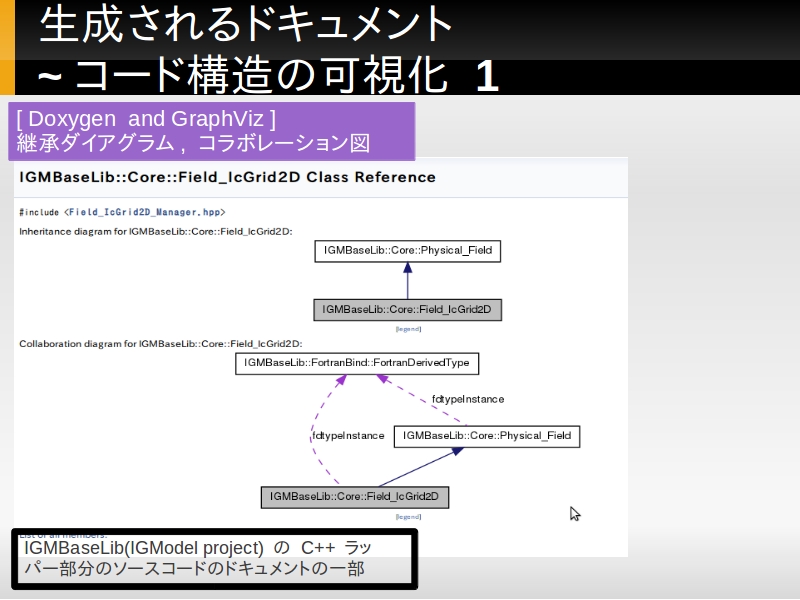Screen dimensions: 800x600
Task: Click the 'Inheritance diagram for' description text
Action: [155, 231]
